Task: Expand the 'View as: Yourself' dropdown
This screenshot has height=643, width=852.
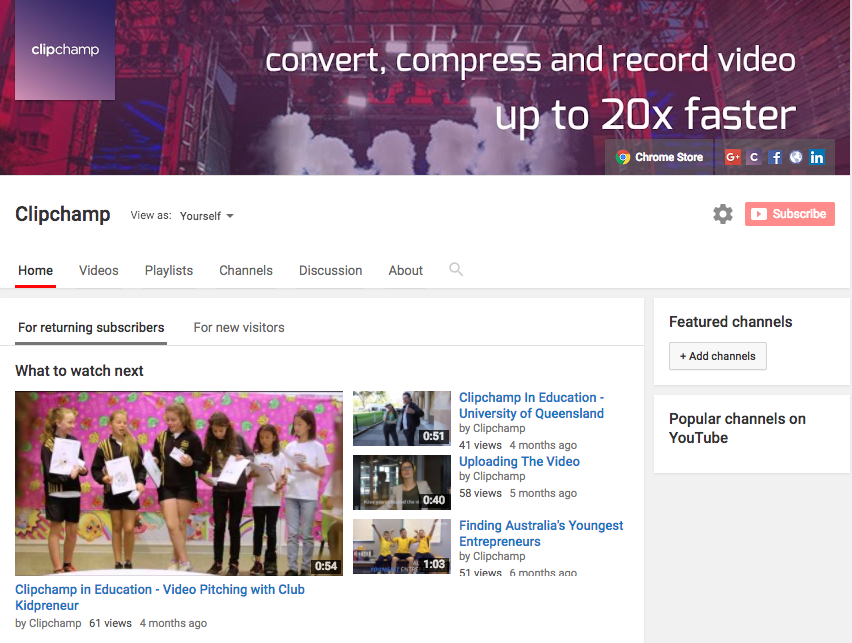Action: click(x=206, y=216)
